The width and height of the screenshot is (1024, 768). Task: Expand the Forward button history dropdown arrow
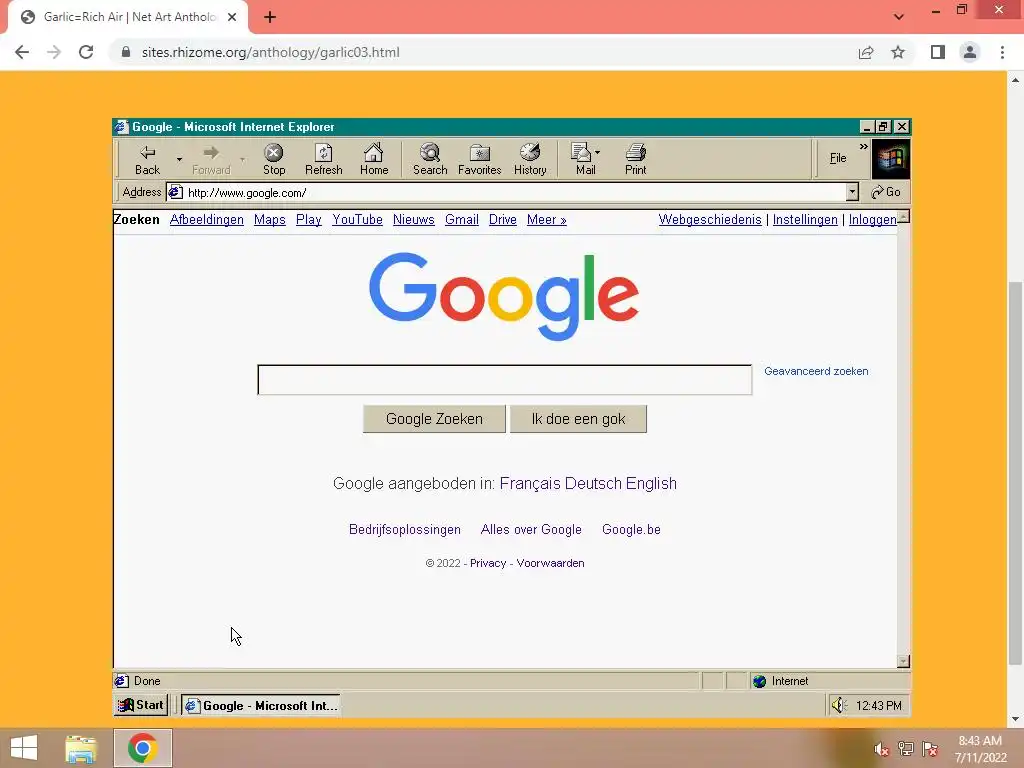[242, 159]
